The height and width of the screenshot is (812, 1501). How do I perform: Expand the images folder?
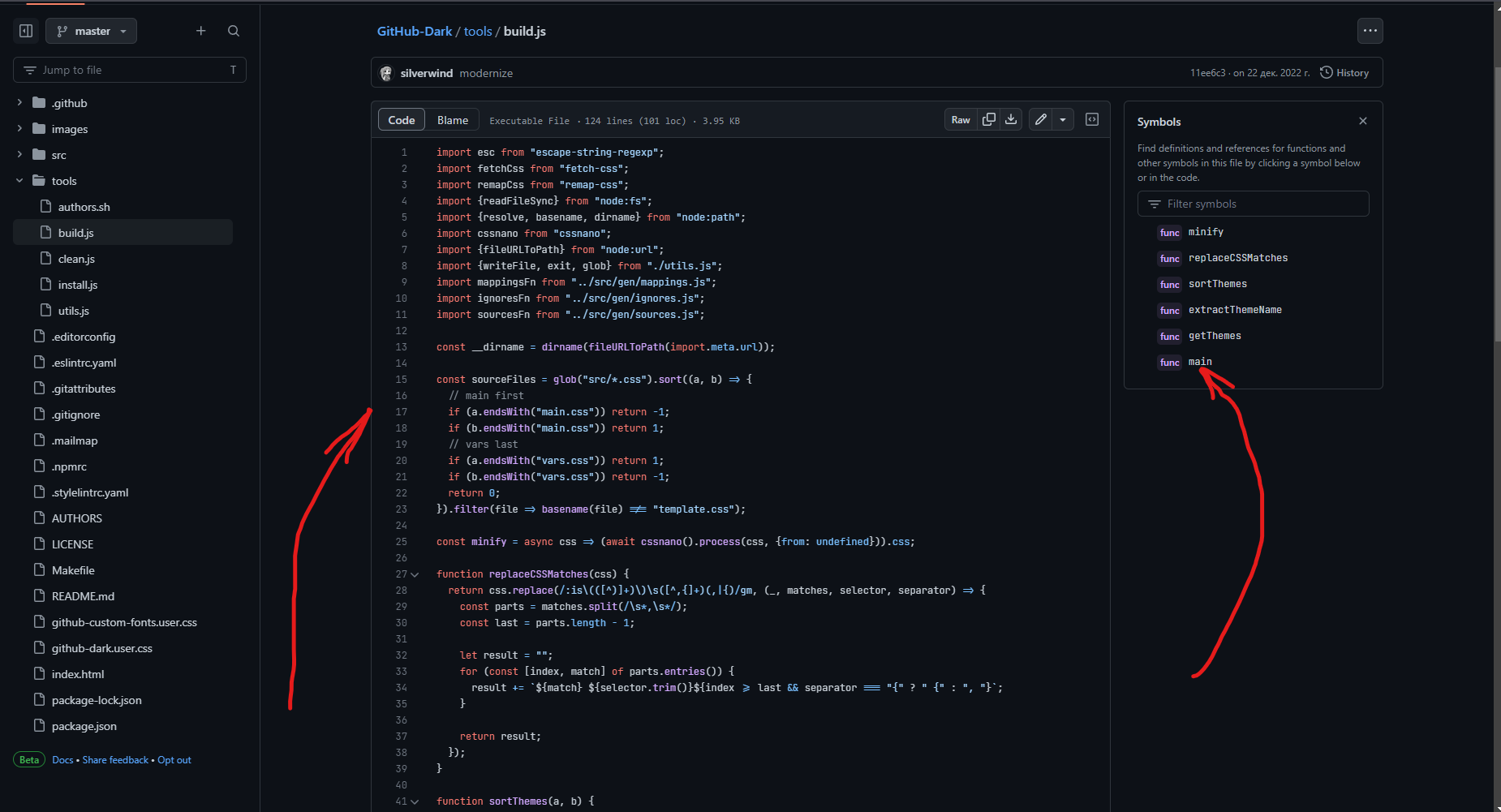click(x=19, y=129)
